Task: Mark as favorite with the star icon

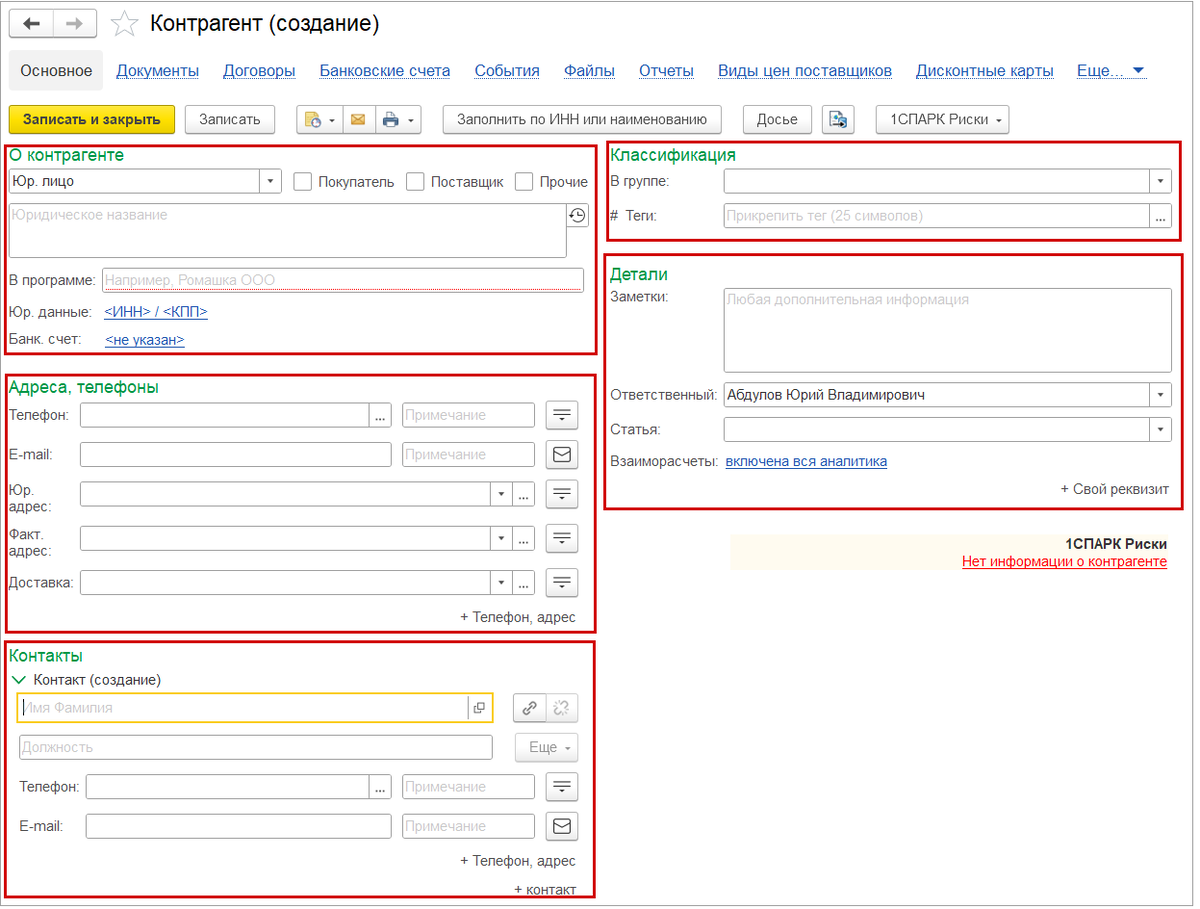Action: point(123,23)
